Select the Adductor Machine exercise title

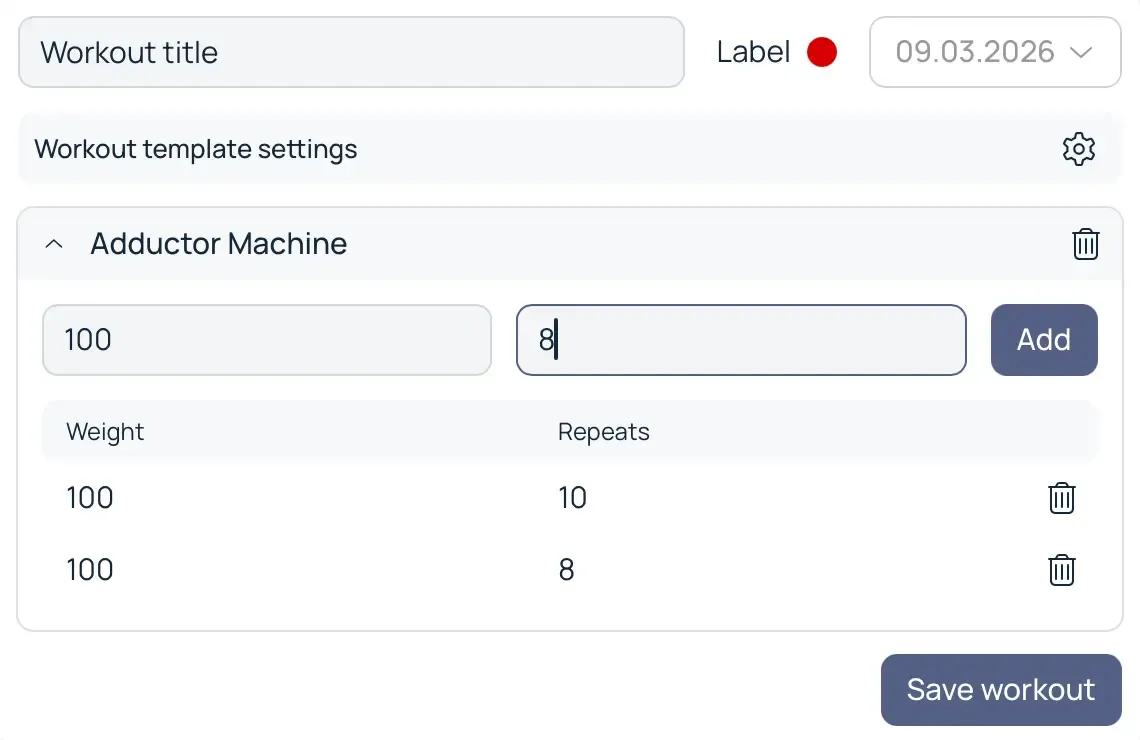pos(219,244)
